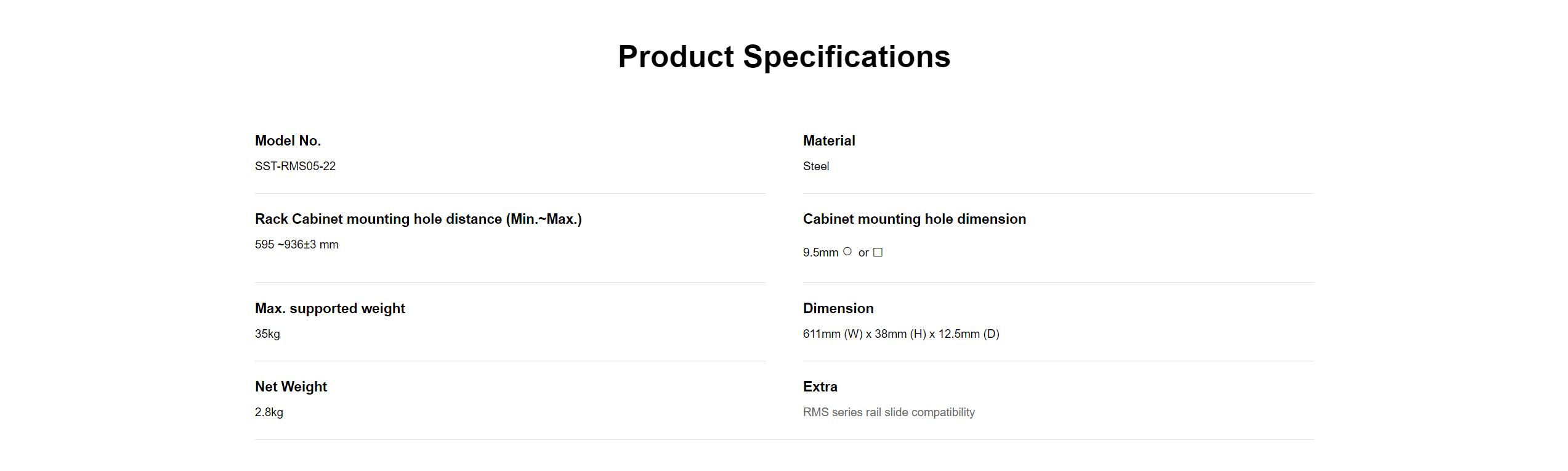
Task: Click the 595 ~936±3 mm value
Action: [296, 244]
